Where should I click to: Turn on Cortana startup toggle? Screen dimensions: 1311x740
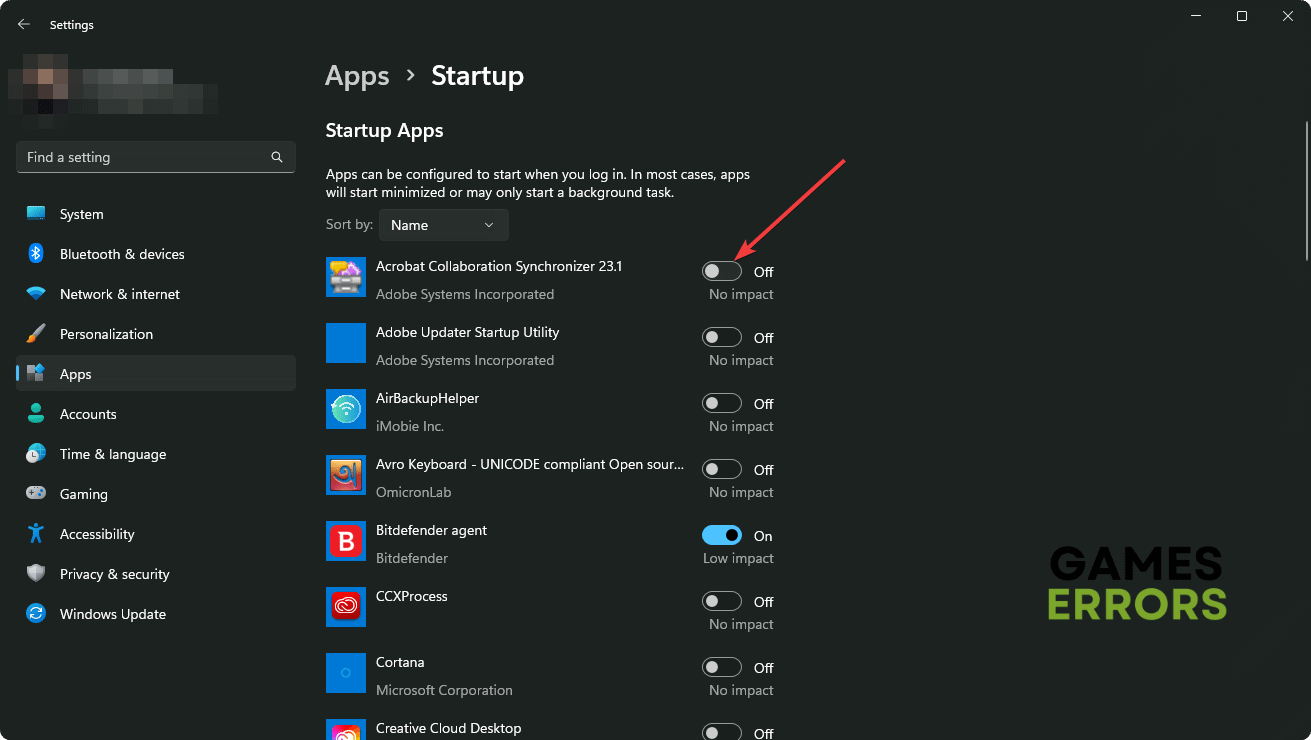[x=722, y=667]
